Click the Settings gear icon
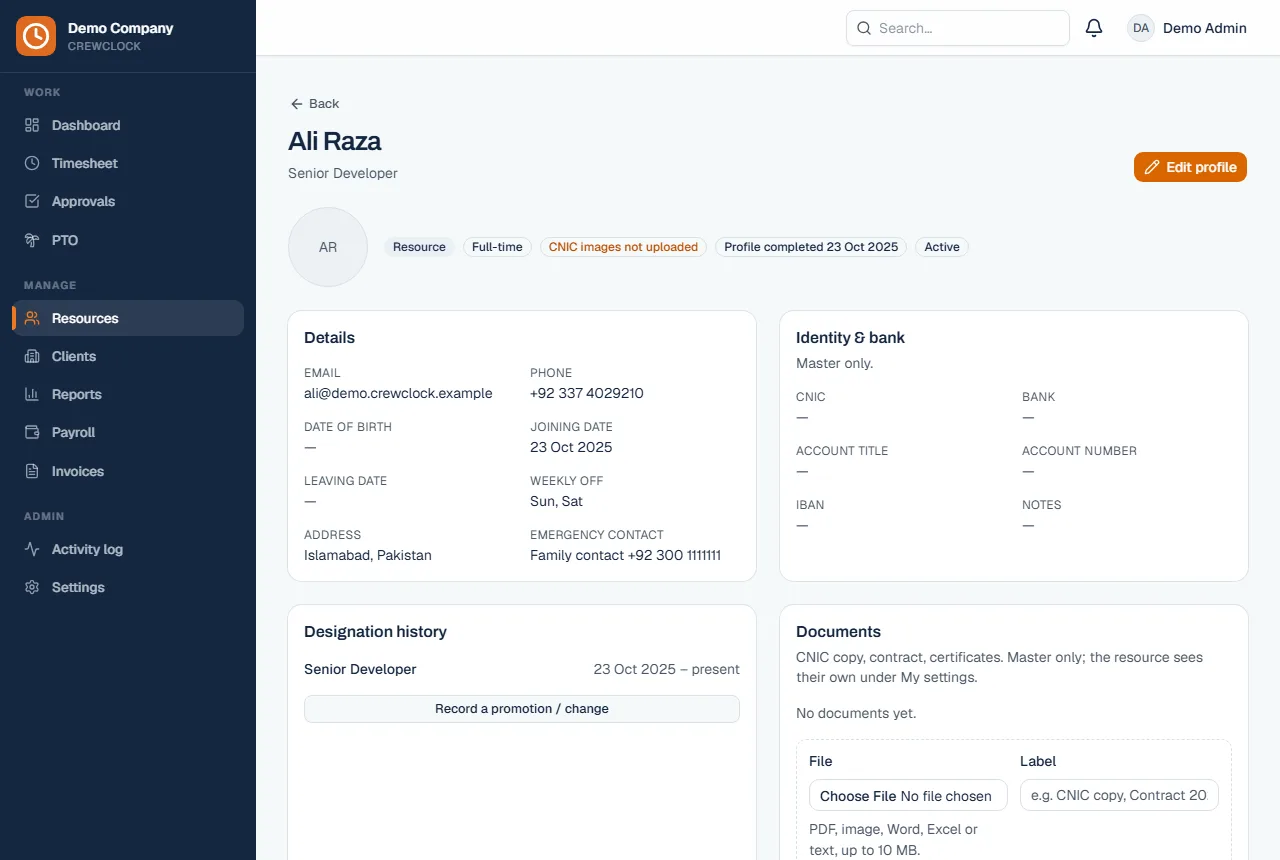 click(32, 587)
